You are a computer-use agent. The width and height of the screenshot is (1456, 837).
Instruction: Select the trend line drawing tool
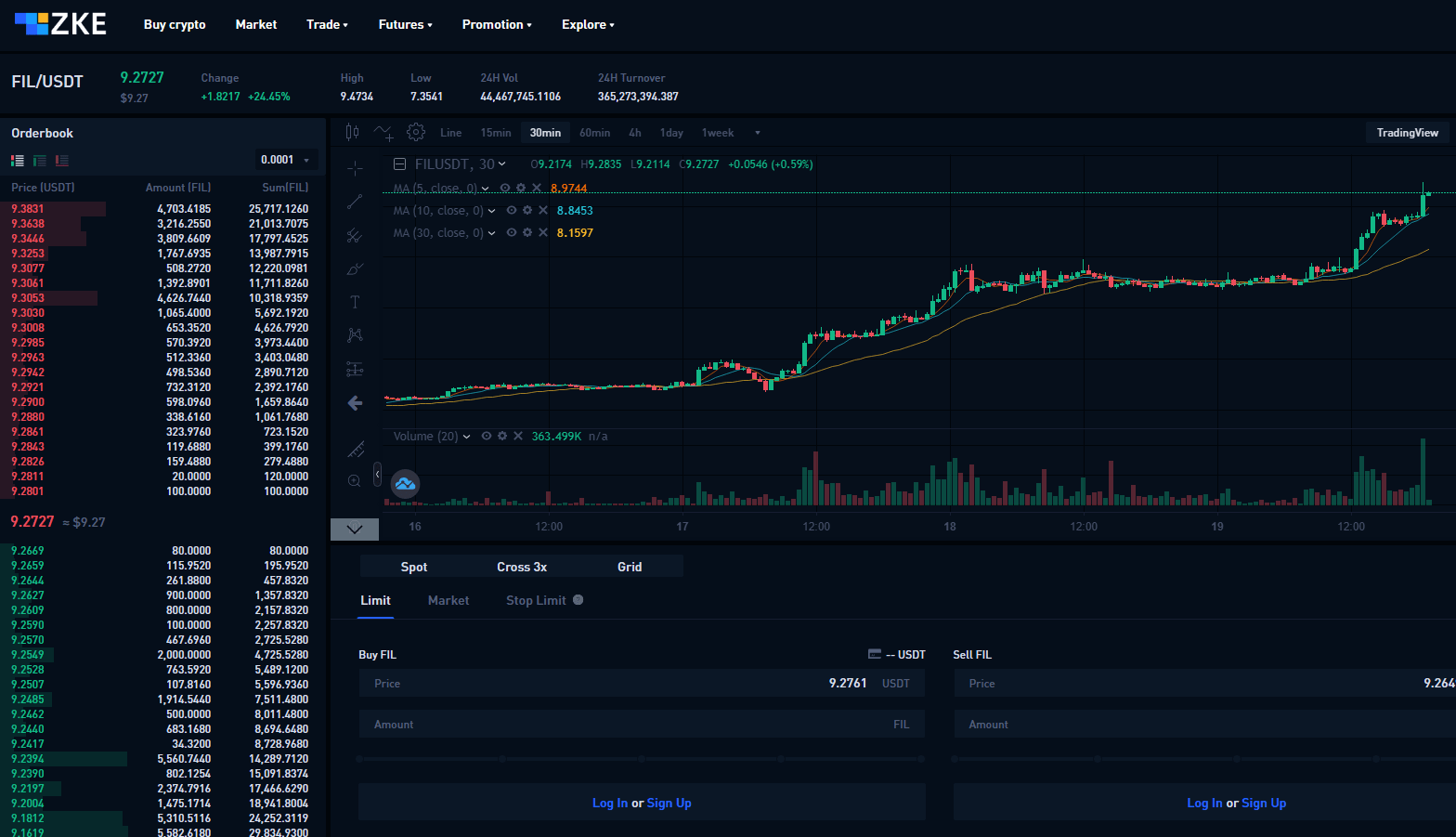[355, 202]
